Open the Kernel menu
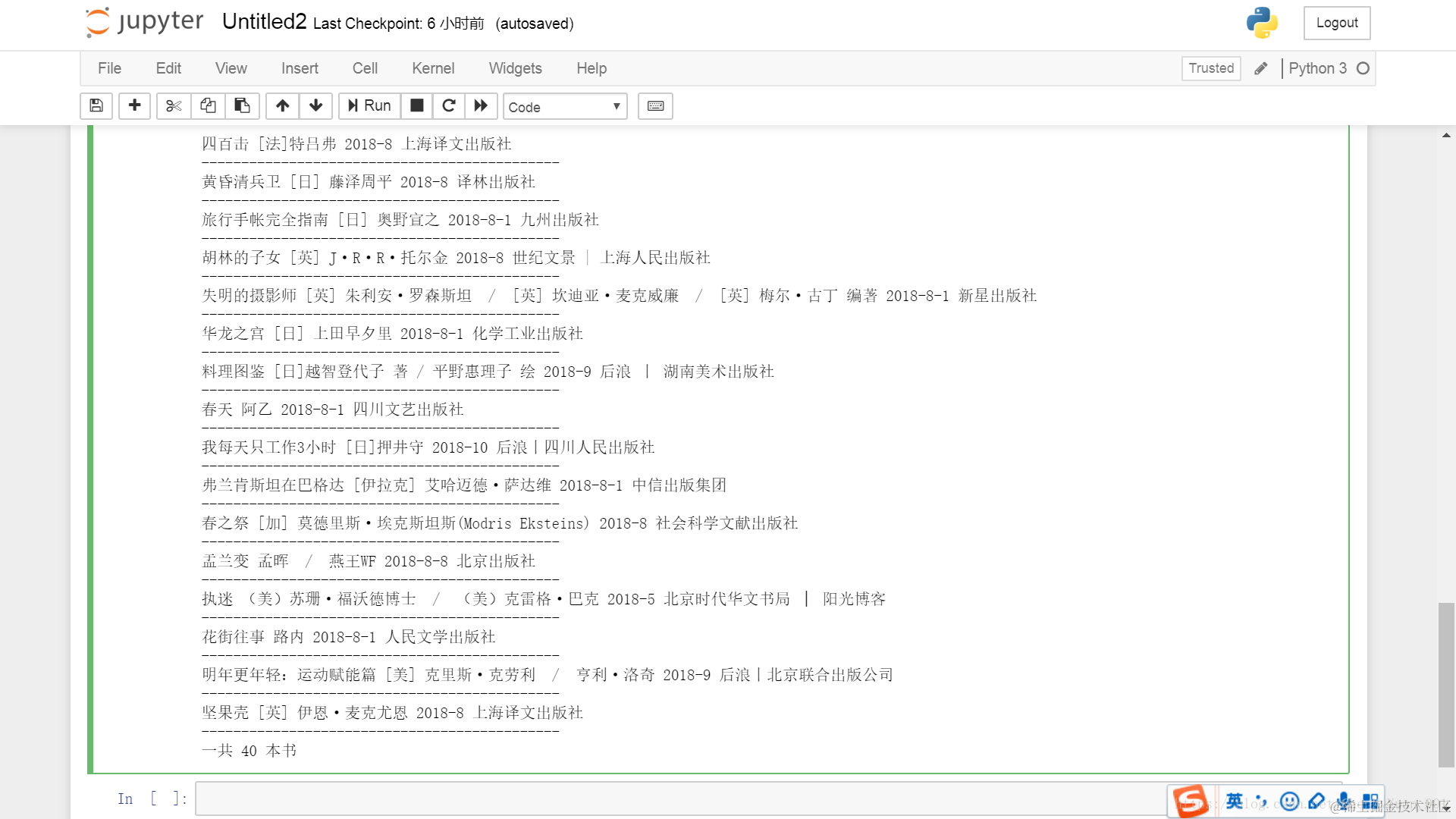Viewport: 1456px width, 819px height. click(433, 68)
